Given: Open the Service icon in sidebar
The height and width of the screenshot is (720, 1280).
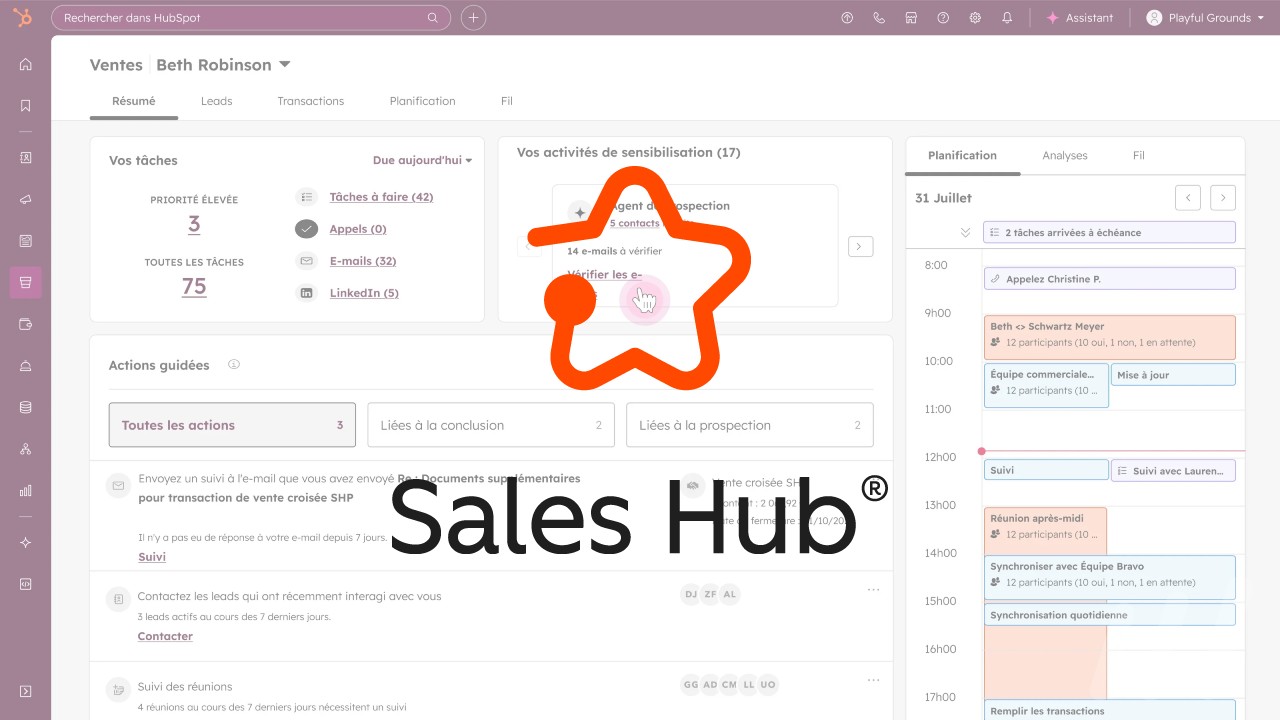Looking at the screenshot, I should (25, 366).
